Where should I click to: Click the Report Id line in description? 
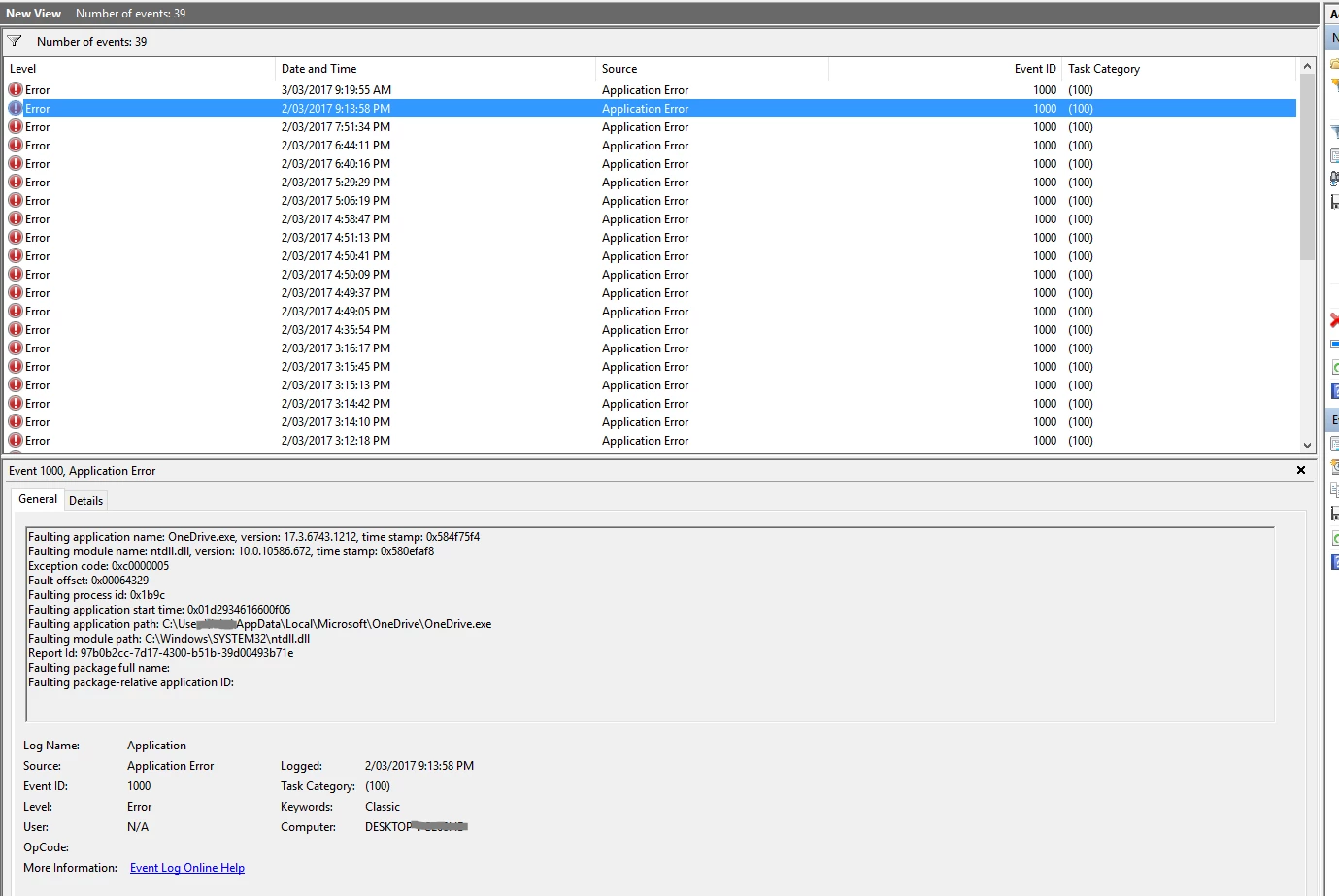[x=160, y=652]
